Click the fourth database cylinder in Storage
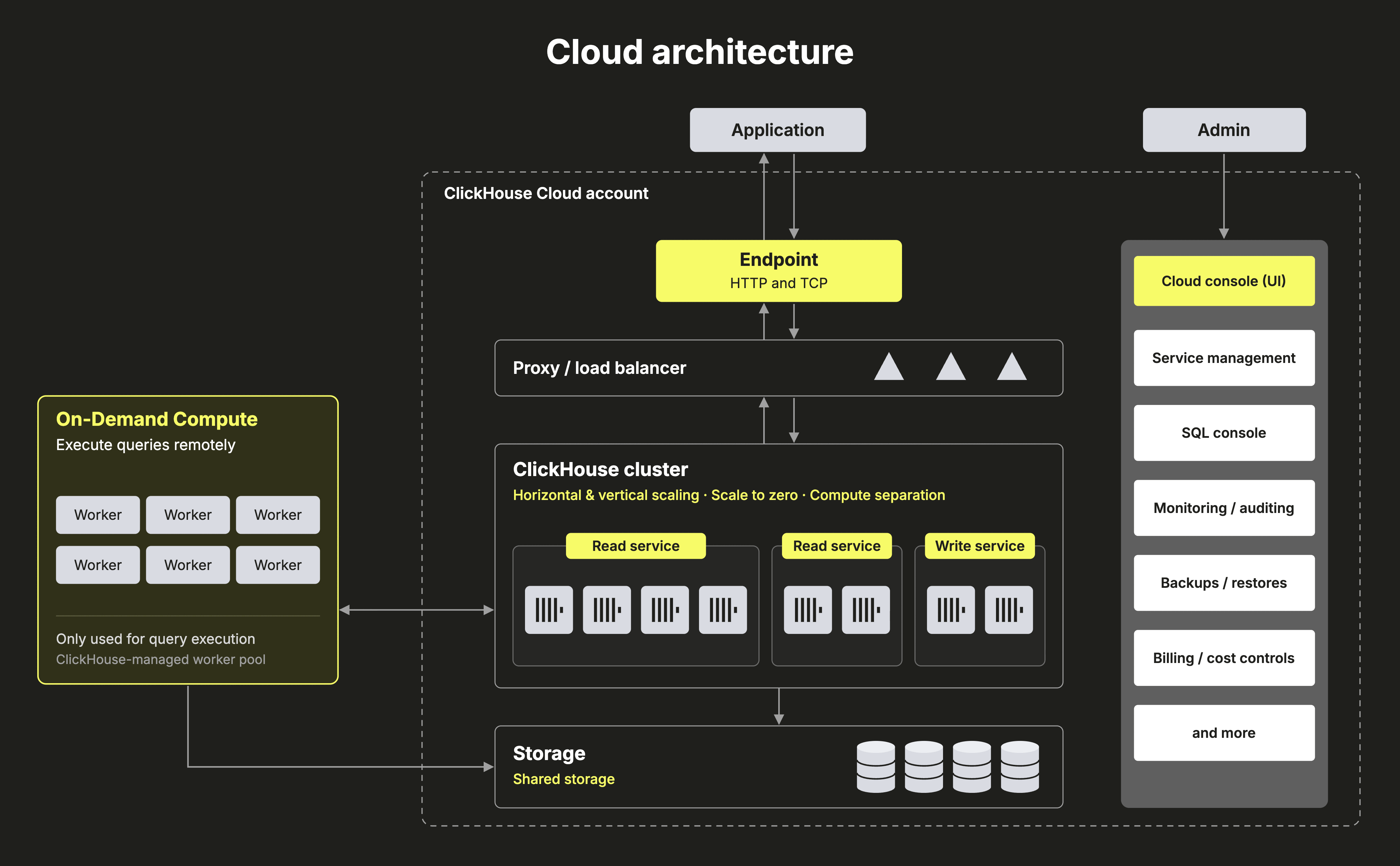The image size is (1400, 866). click(1020, 767)
